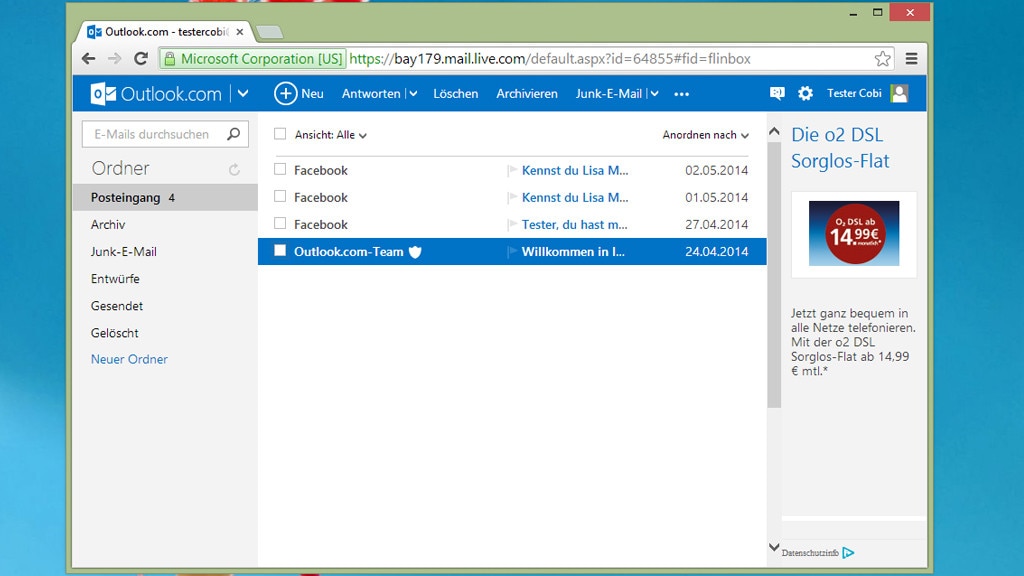The width and height of the screenshot is (1024, 576).
Task: Open the Archiv folder
Action: (108, 225)
